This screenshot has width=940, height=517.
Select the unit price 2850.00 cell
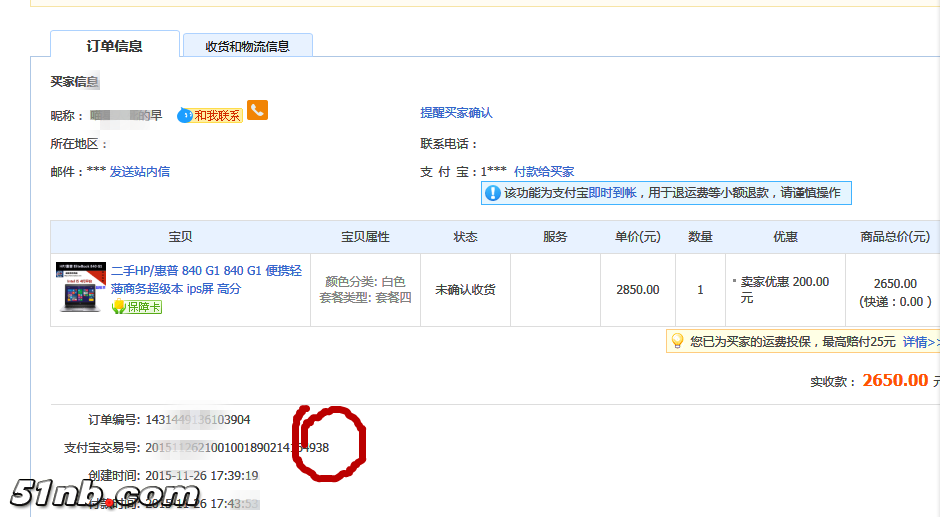(638, 290)
